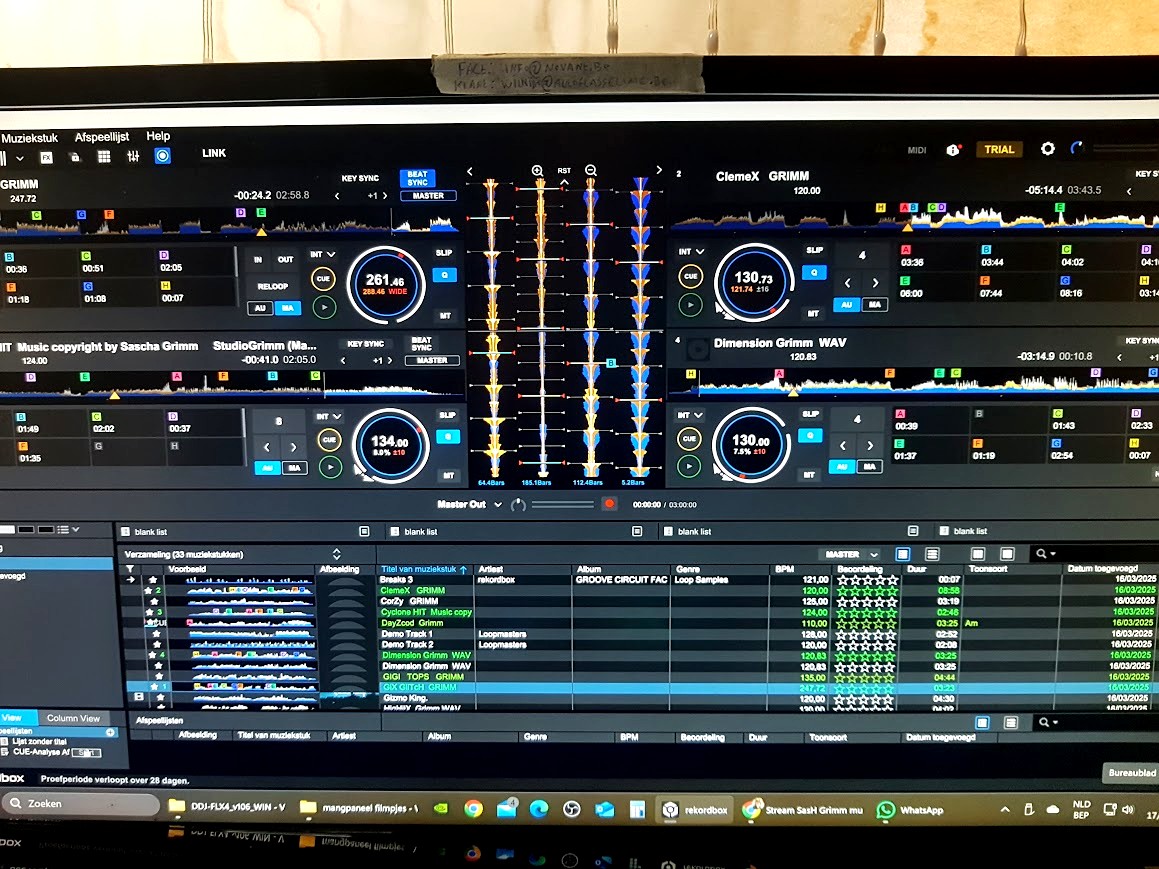Trigger hot cue C 00:51 pad

tap(118, 262)
